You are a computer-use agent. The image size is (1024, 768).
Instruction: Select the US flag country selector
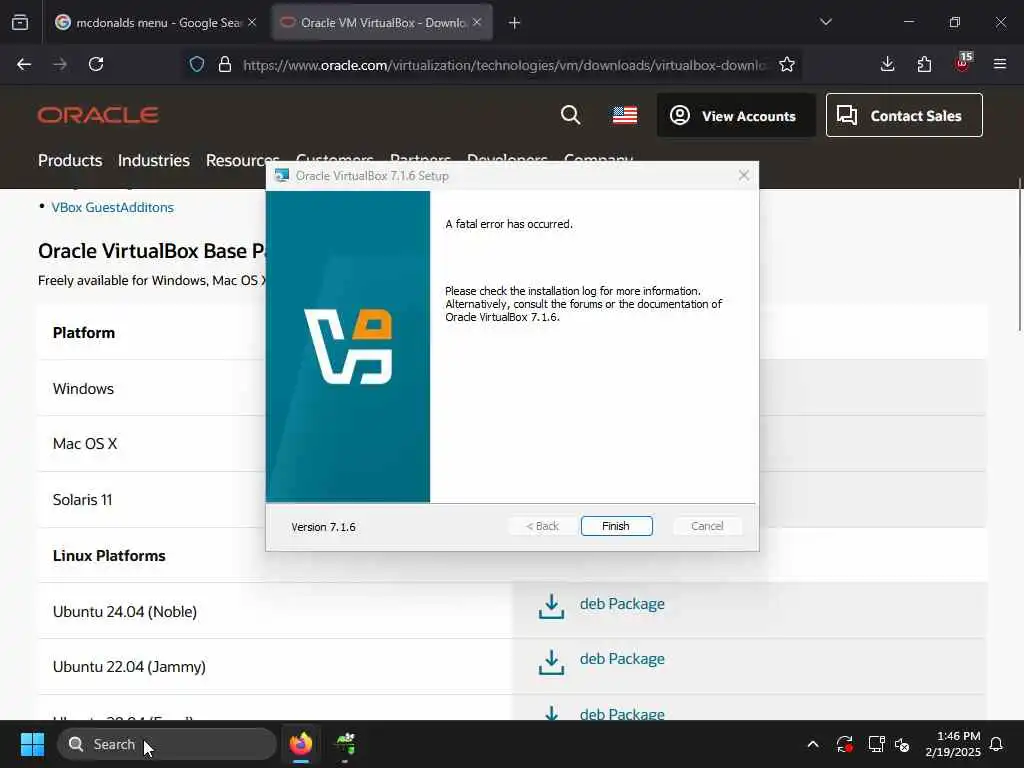pos(625,116)
